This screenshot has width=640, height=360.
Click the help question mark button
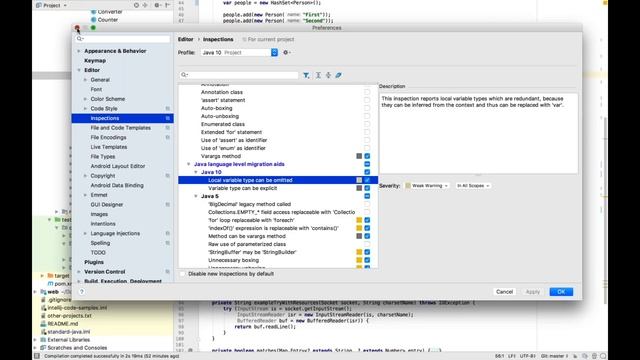coord(82,291)
